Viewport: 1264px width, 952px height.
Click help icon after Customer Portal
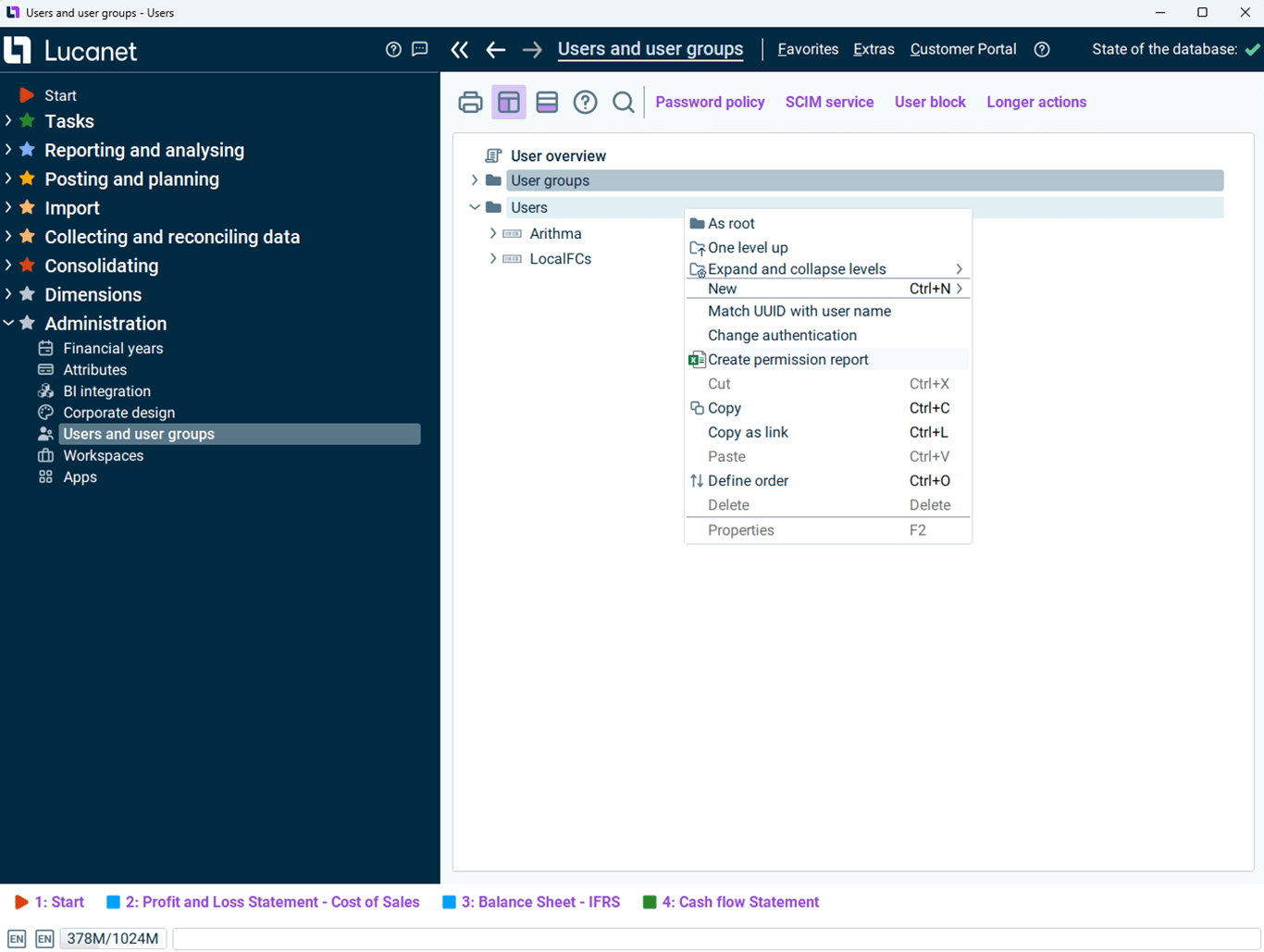[x=1042, y=49]
